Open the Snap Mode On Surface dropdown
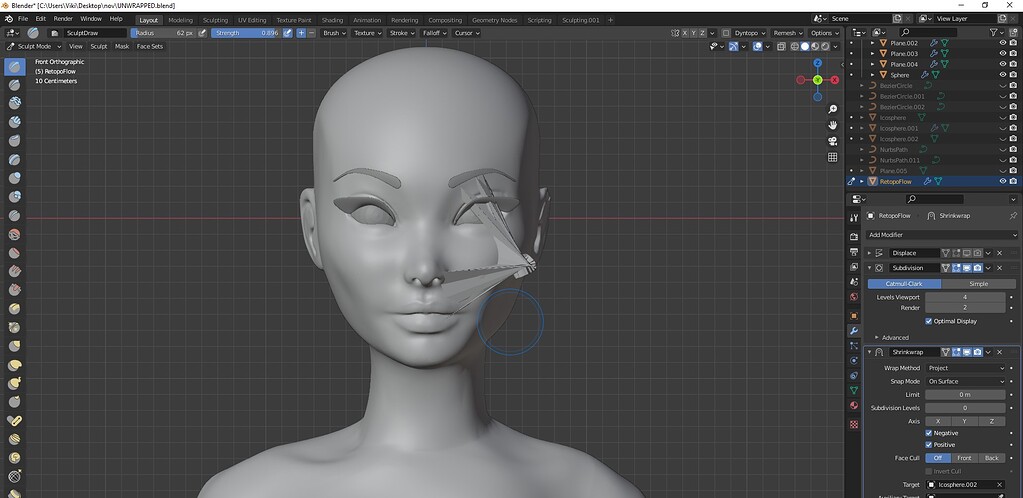The height and width of the screenshot is (498, 1023). (966, 381)
